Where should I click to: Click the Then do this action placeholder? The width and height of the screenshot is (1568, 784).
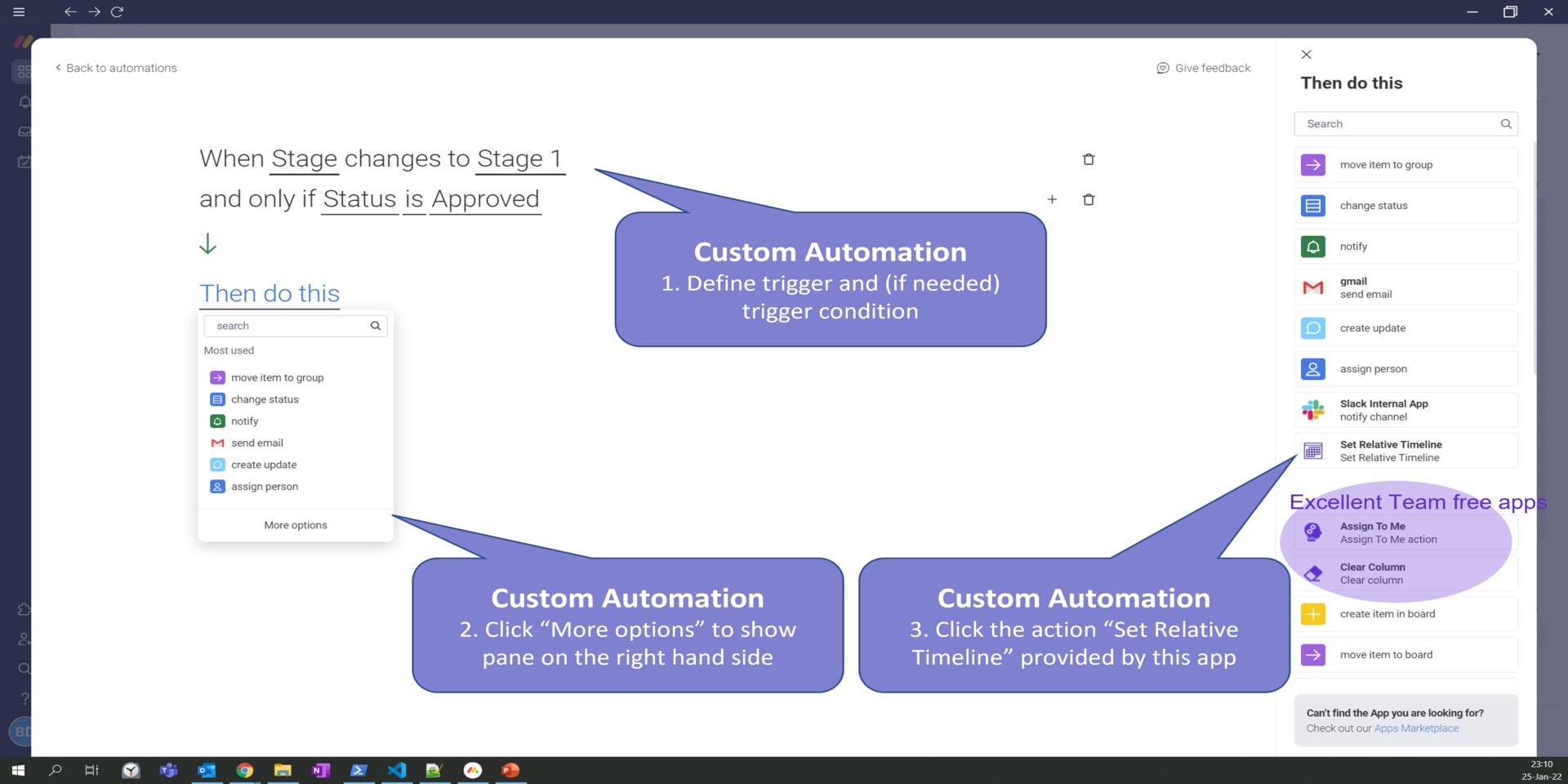tap(269, 294)
